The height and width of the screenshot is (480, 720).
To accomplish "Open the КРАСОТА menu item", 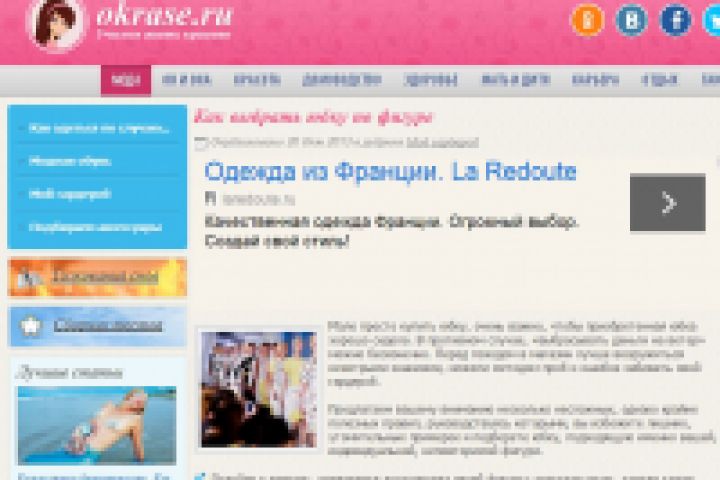I will (x=257, y=80).
